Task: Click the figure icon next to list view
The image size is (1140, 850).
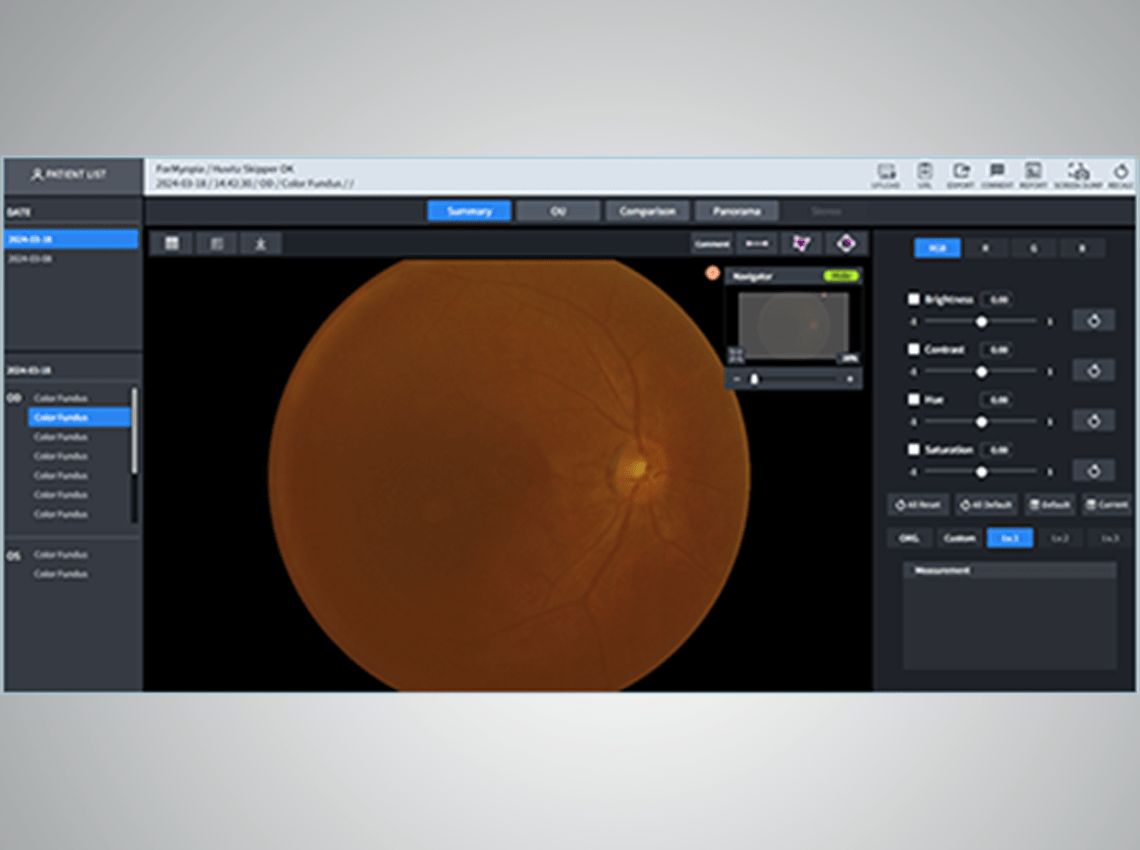Action: 261,244
